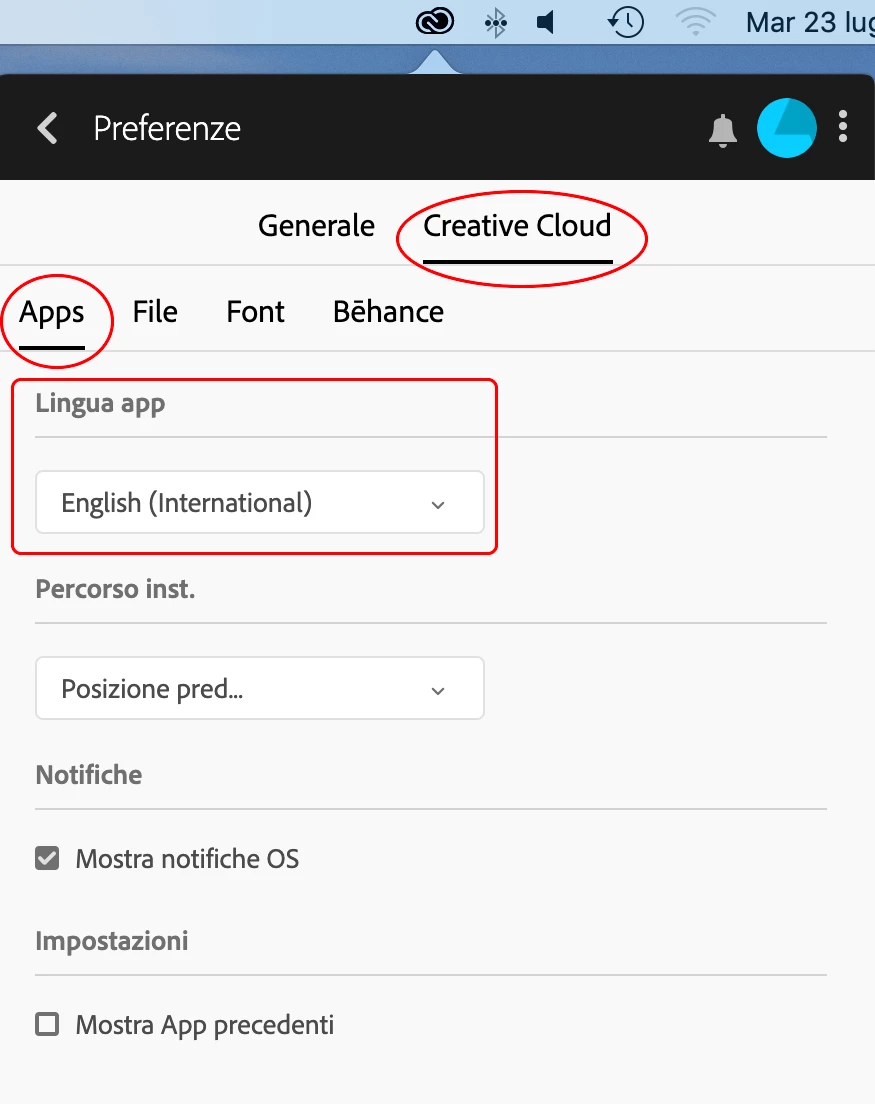The height and width of the screenshot is (1104, 875).
Task: Open the File sub-tab
Action: click(155, 312)
